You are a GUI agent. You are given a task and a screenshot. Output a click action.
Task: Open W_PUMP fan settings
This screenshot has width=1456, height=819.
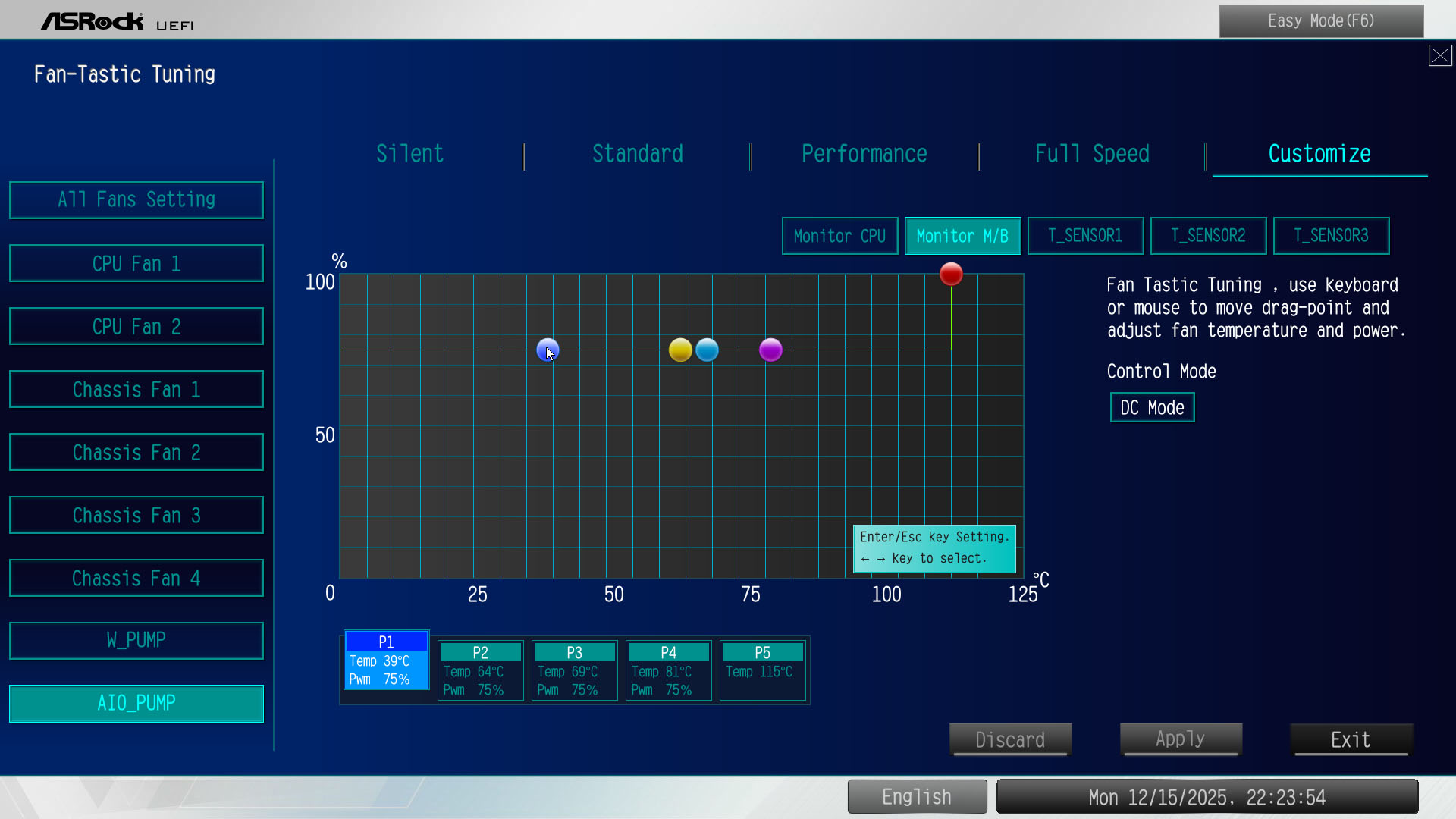coord(136,640)
